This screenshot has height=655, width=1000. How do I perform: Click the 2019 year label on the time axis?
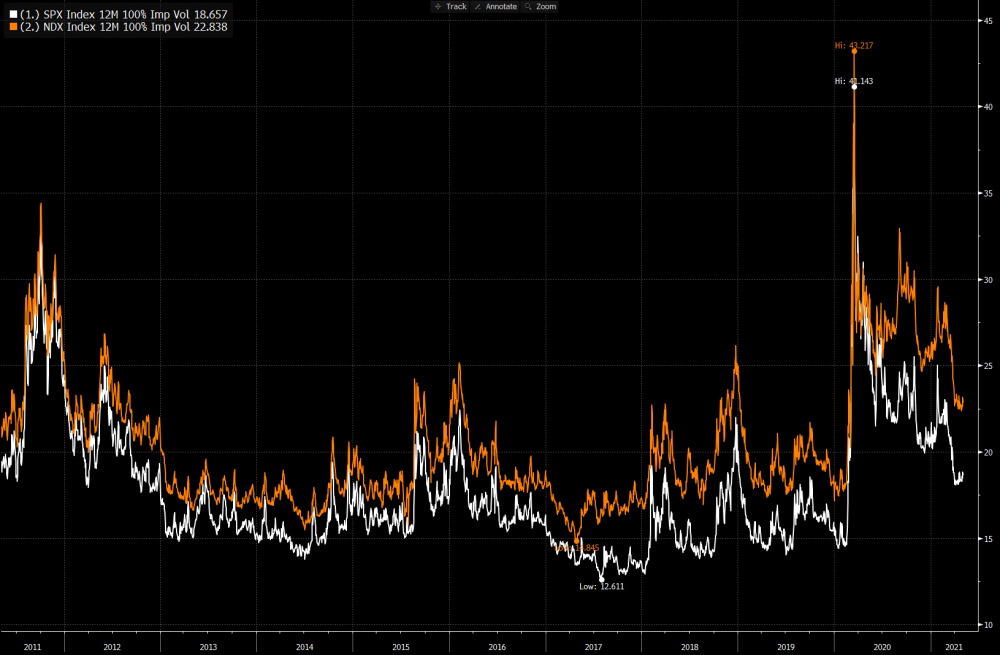[x=786, y=647]
